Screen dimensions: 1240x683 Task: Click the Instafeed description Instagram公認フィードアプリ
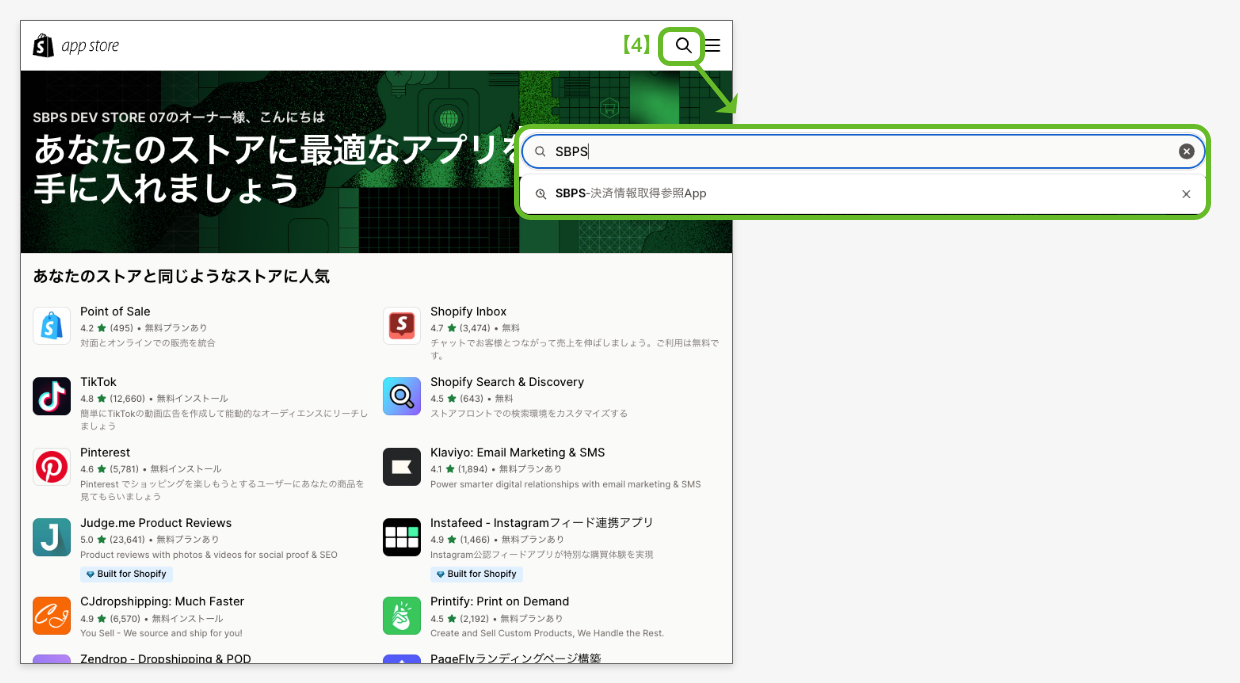click(541, 555)
